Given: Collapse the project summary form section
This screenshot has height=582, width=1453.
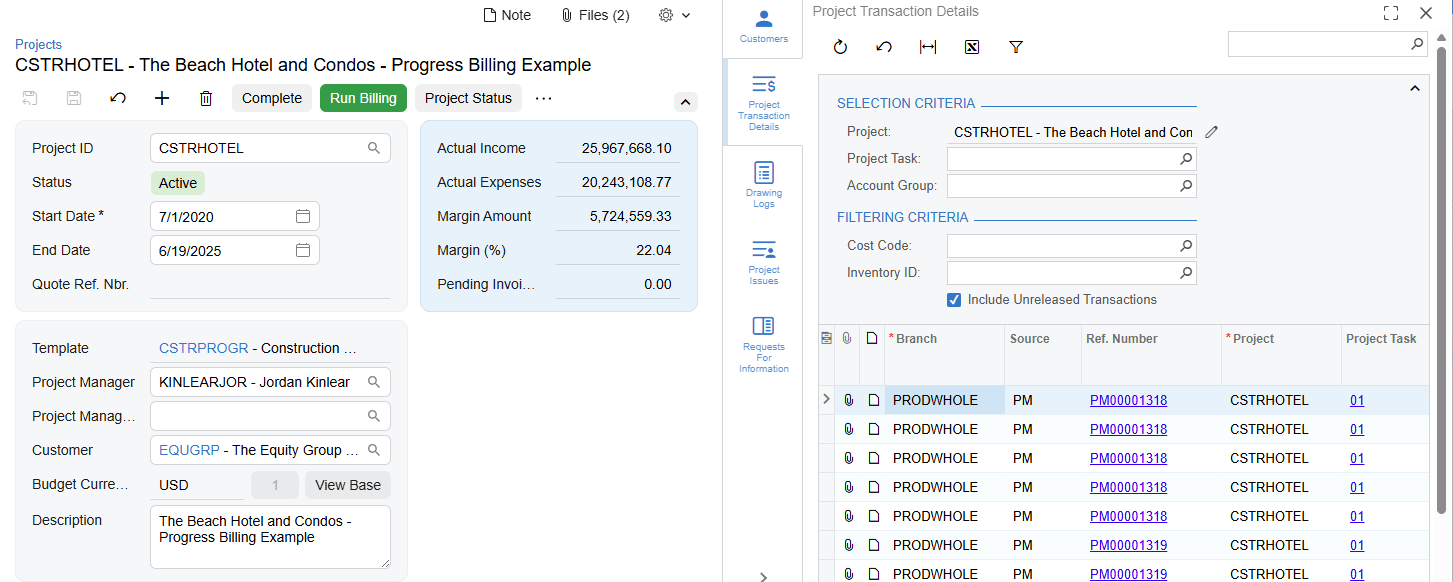Looking at the screenshot, I should pos(685,102).
